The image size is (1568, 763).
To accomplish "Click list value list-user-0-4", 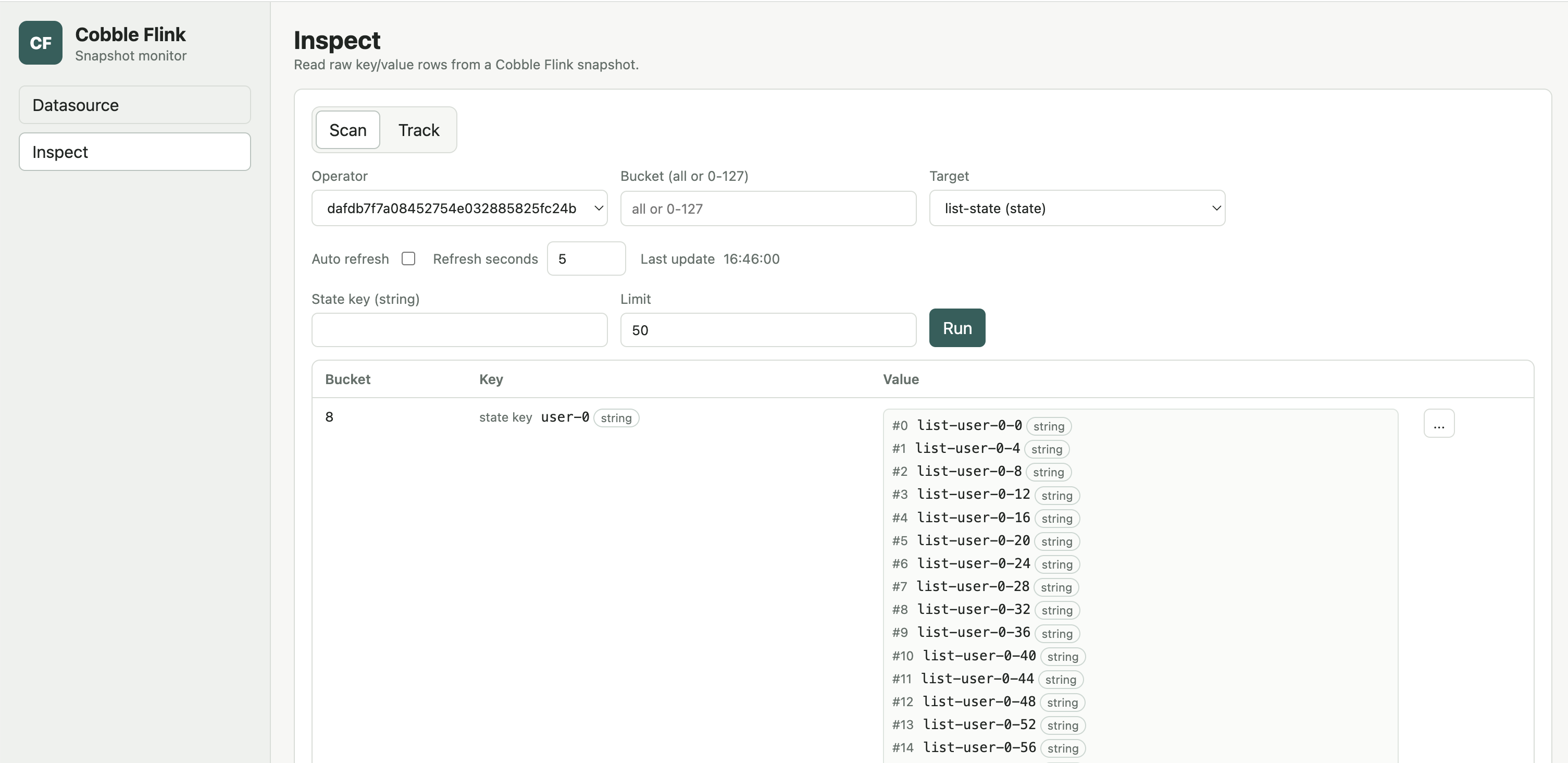I will tap(967, 449).
